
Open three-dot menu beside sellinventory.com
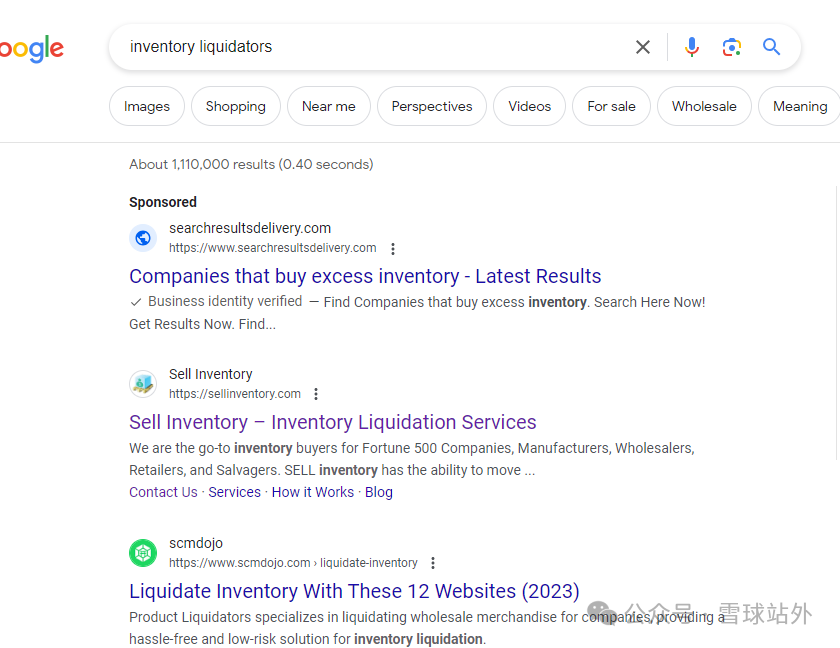[316, 394]
